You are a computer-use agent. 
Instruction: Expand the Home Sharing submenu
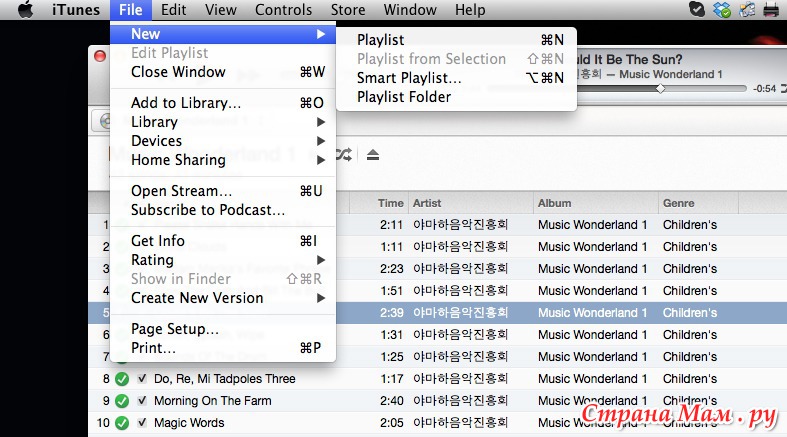coord(223,160)
